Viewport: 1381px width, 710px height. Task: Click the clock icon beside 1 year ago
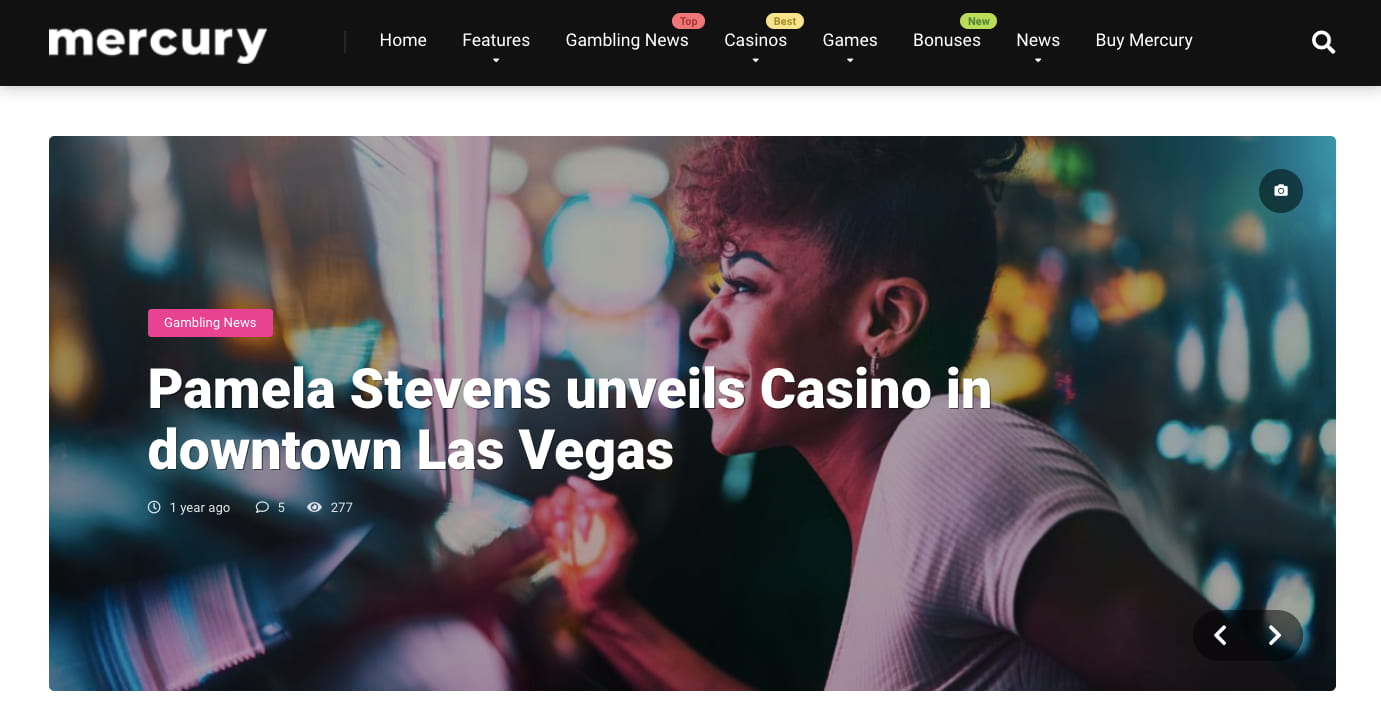(154, 507)
